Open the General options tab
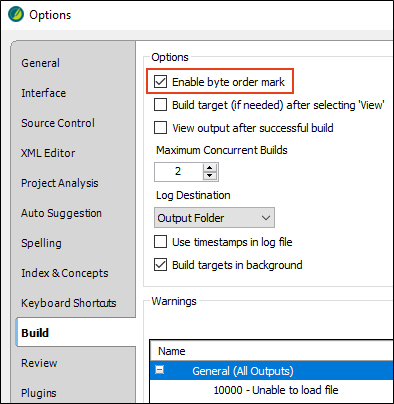The height and width of the screenshot is (404, 394). [41, 63]
